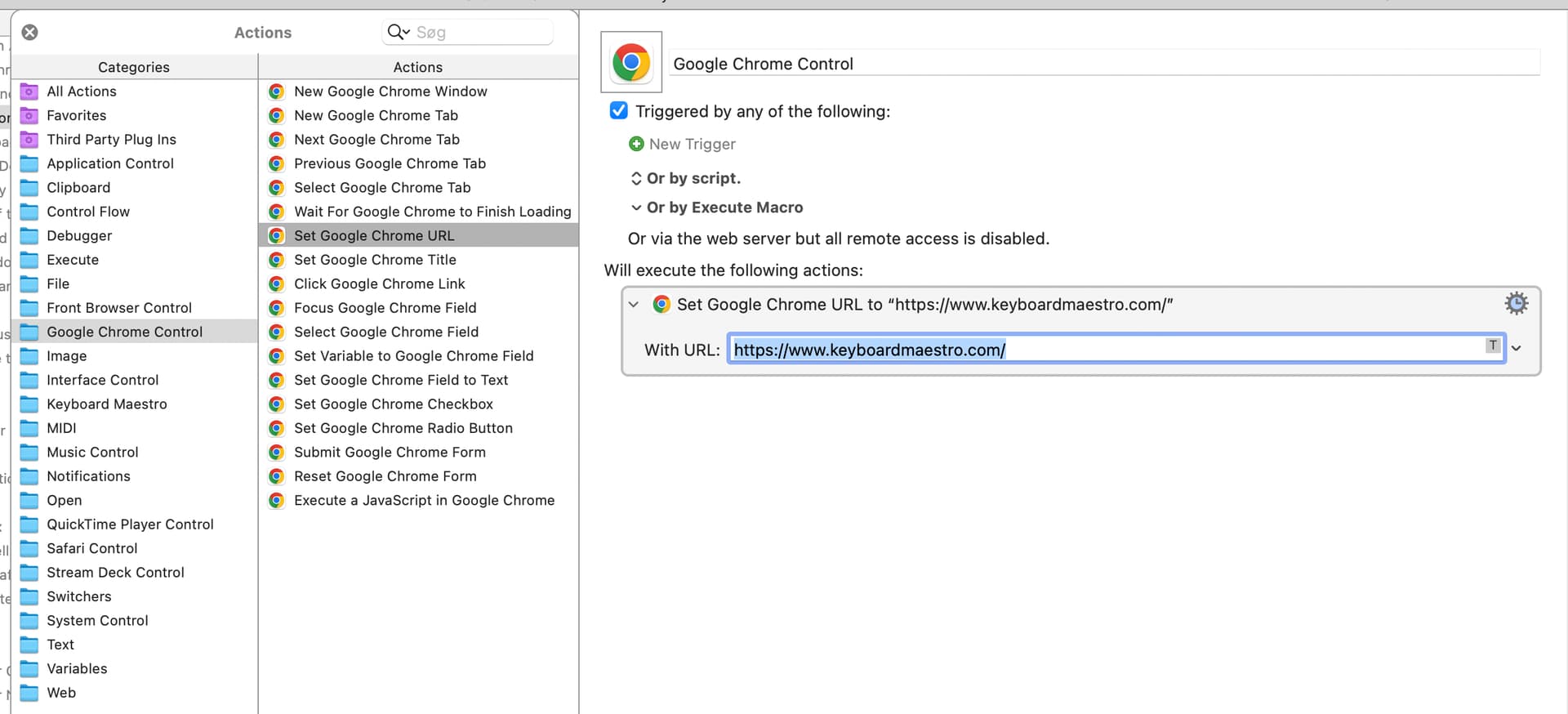Viewport: 1568px width, 714px height.
Task: Click the Image category folder icon
Action: tap(29, 356)
